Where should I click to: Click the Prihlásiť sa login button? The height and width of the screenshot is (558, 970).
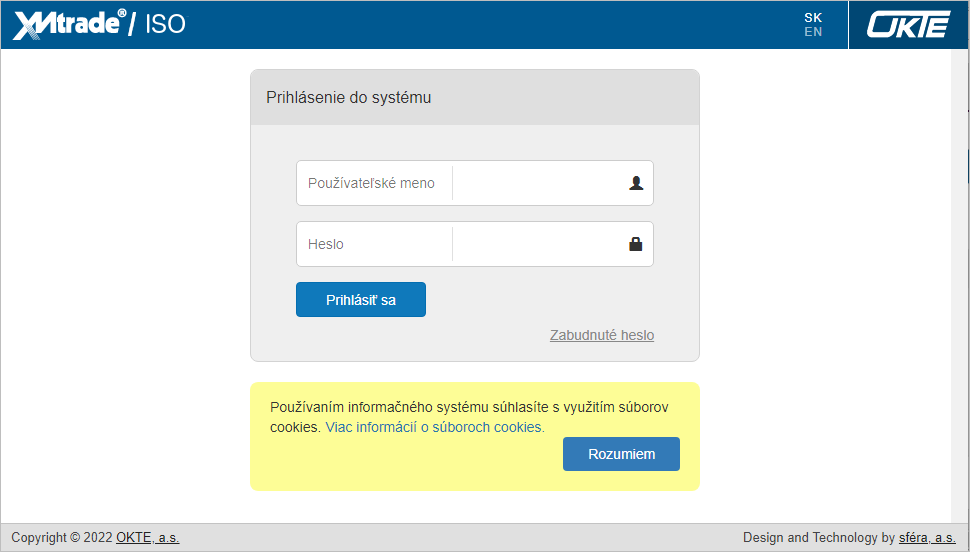[x=361, y=299]
